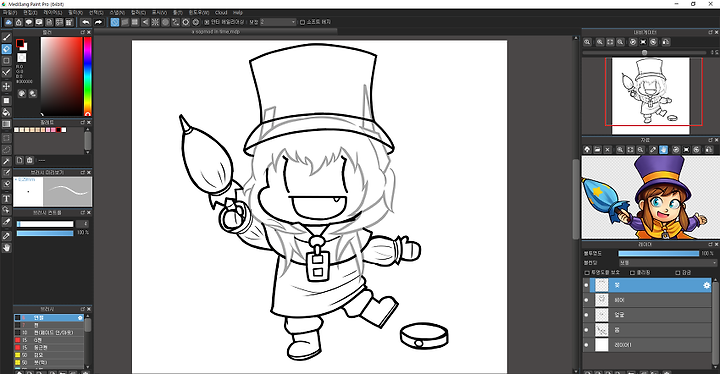Select the 둥근펜 brush in brush list
720x374 pixels.
tap(49, 348)
